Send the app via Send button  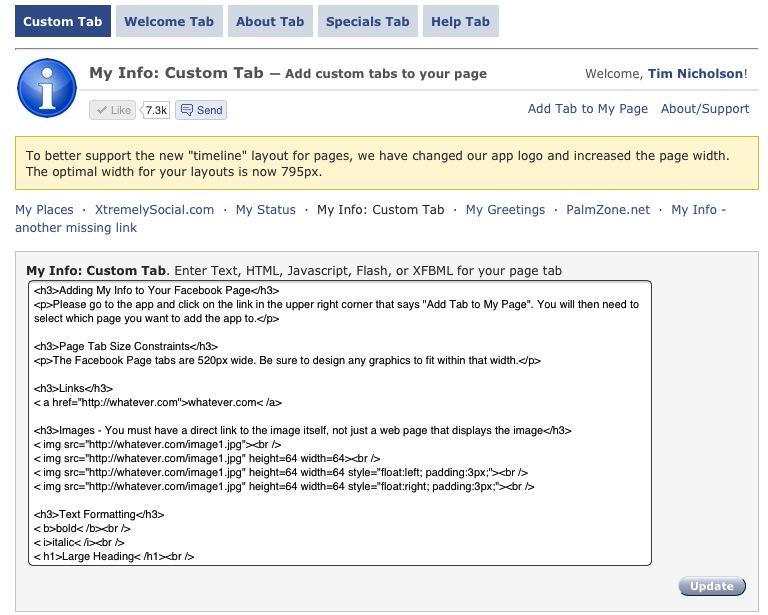[x=201, y=110]
